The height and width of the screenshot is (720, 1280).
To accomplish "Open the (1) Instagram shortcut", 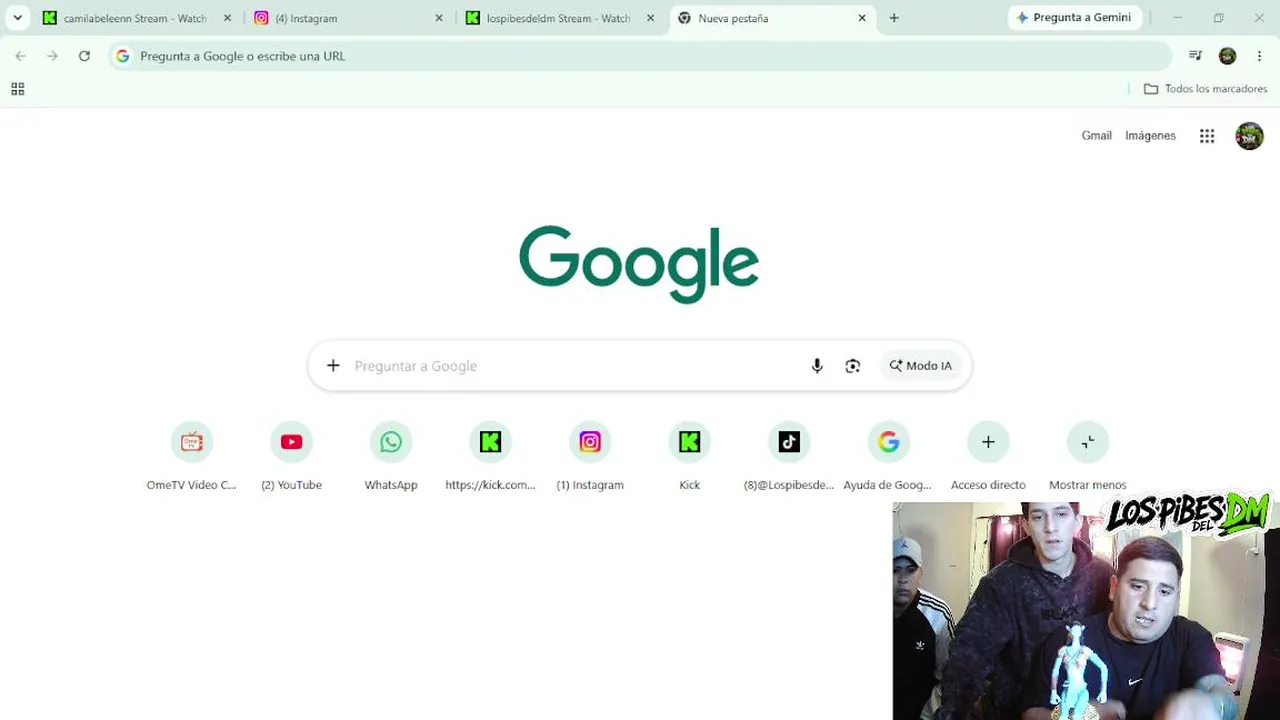I will pyautogui.click(x=590, y=458).
